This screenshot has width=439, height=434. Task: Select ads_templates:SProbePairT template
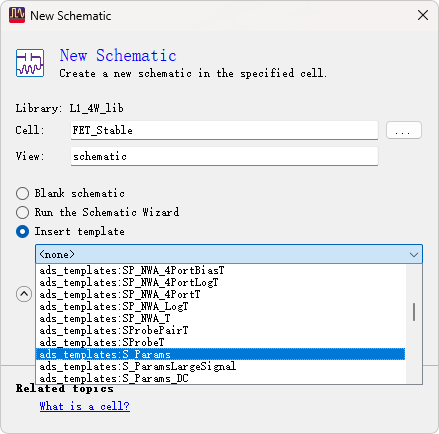pyautogui.click(x=220, y=330)
